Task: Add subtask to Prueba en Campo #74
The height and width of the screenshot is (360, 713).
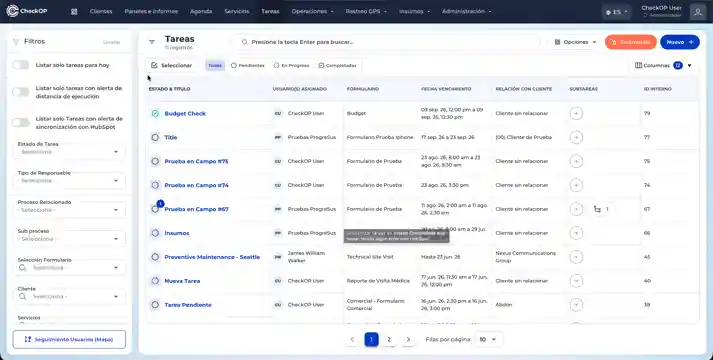Action: click(x=576, y=185)
